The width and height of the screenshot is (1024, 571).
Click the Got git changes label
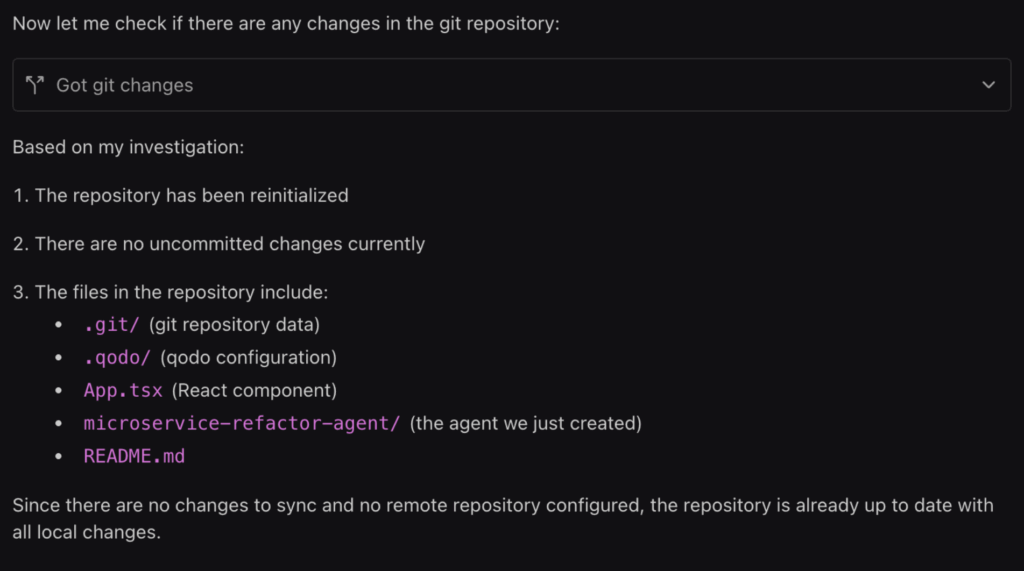click(125, 85)
